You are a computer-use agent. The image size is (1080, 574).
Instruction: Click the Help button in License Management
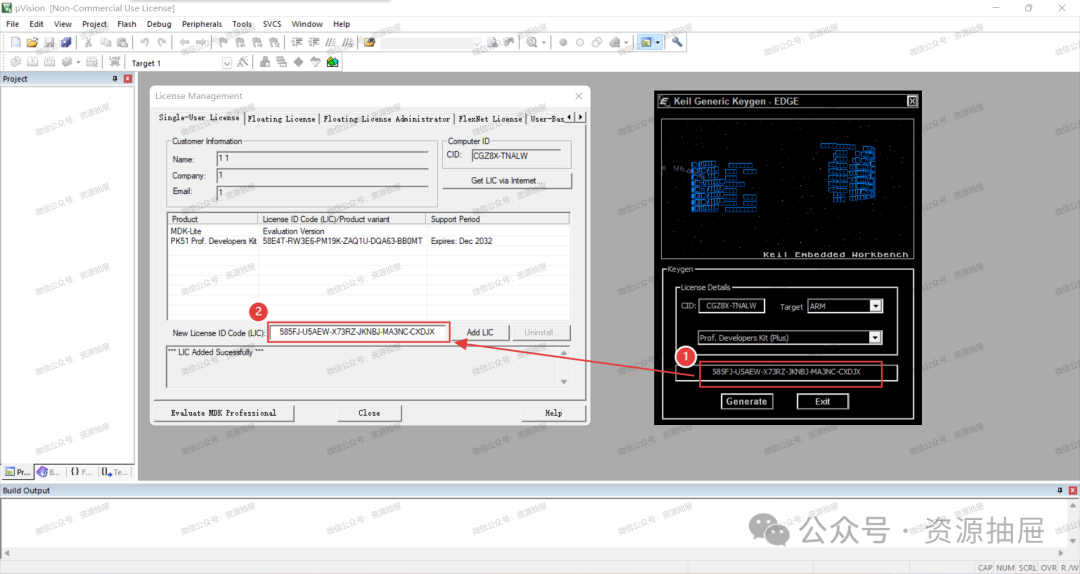click(554, 413)
